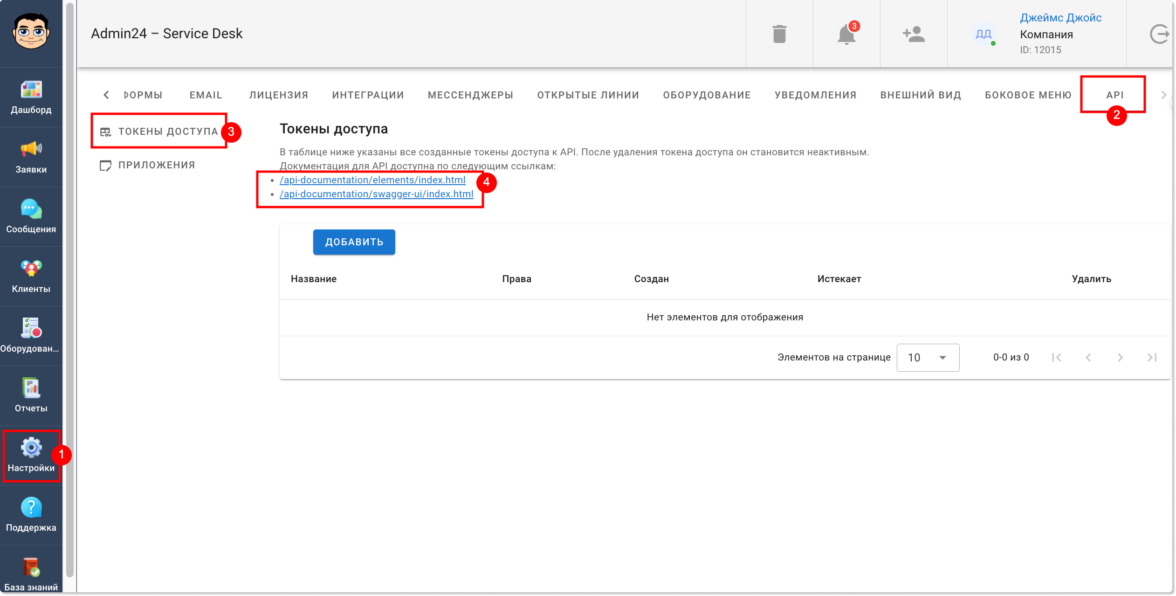Viewport: 1176px width, 596px height.
Task: Open the elements API documentation link
Action: [x=372, y=180]
